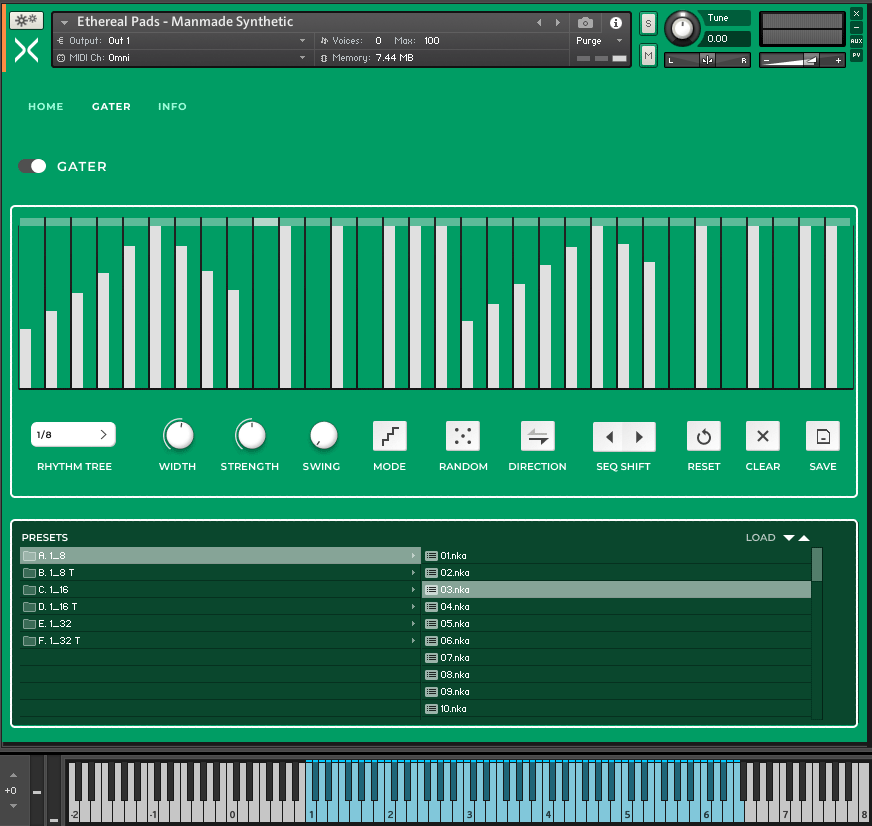Click the Load down triangle

click(x=789, y=538)
